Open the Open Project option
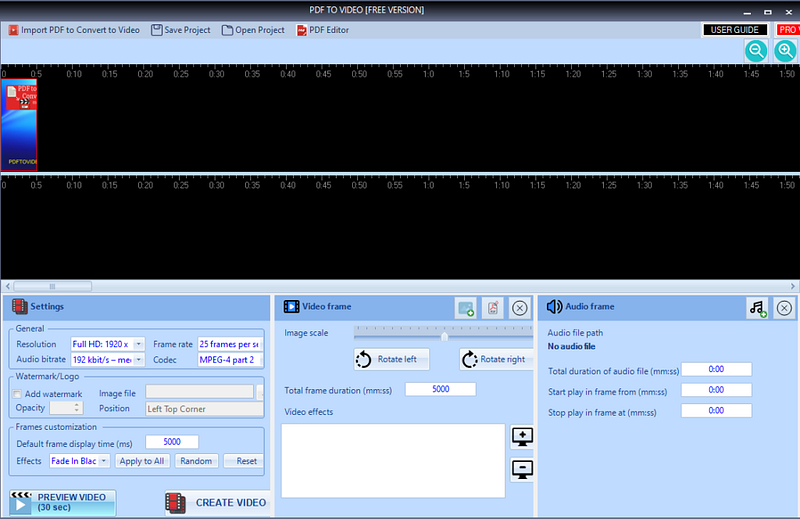 pyautogui.click(x=253, y=30)
